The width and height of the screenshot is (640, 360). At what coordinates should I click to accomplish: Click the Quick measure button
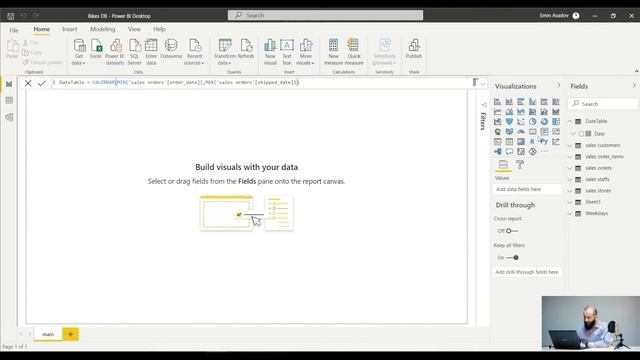tap(354, 52)
